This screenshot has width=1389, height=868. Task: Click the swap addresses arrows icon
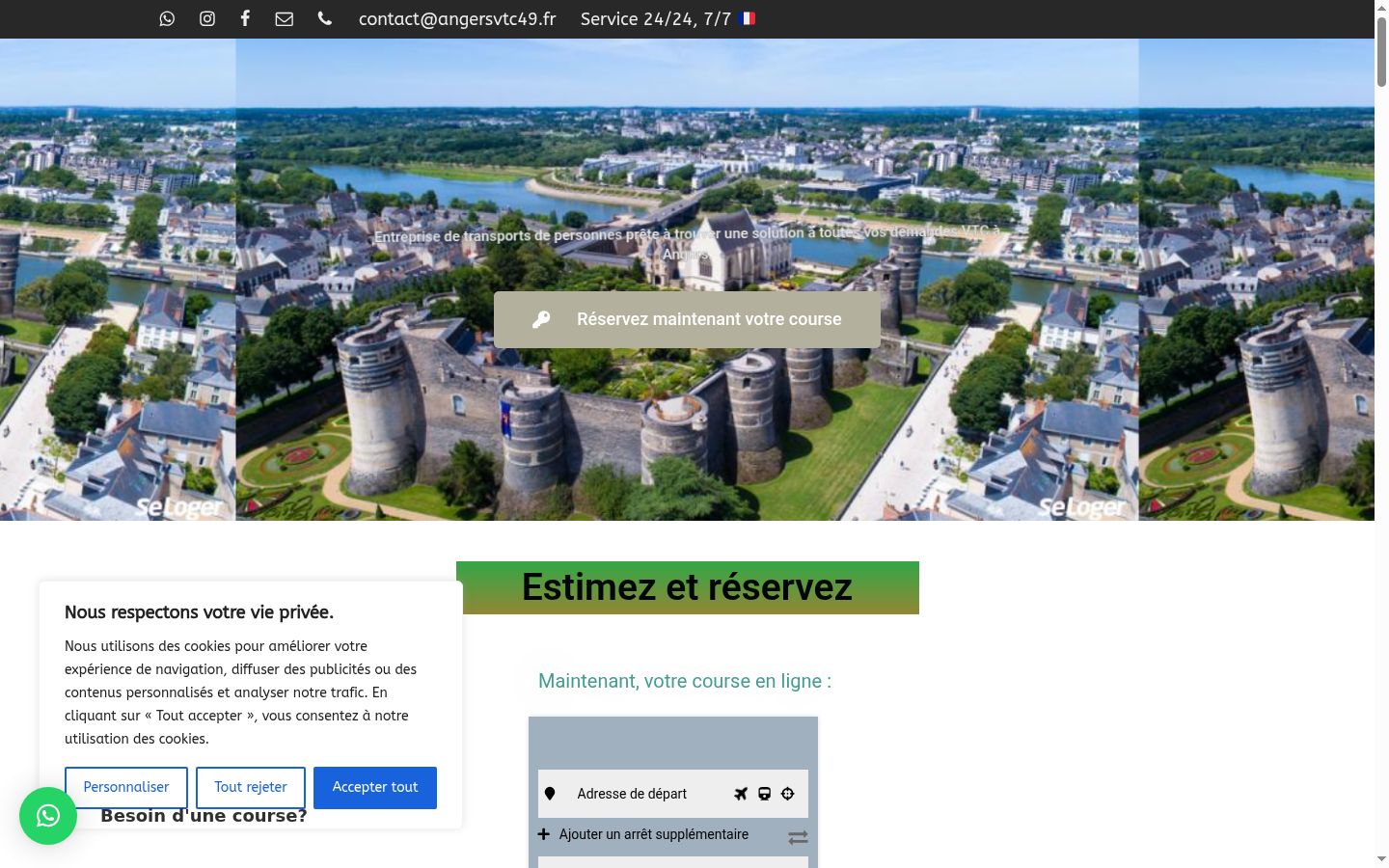[798, 837]
